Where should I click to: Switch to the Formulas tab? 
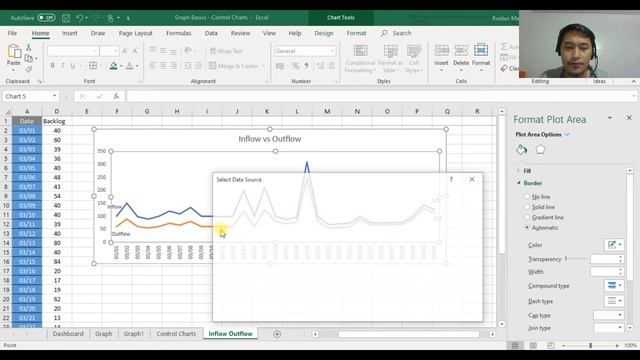pyautogui.click(x=178, y=33)
